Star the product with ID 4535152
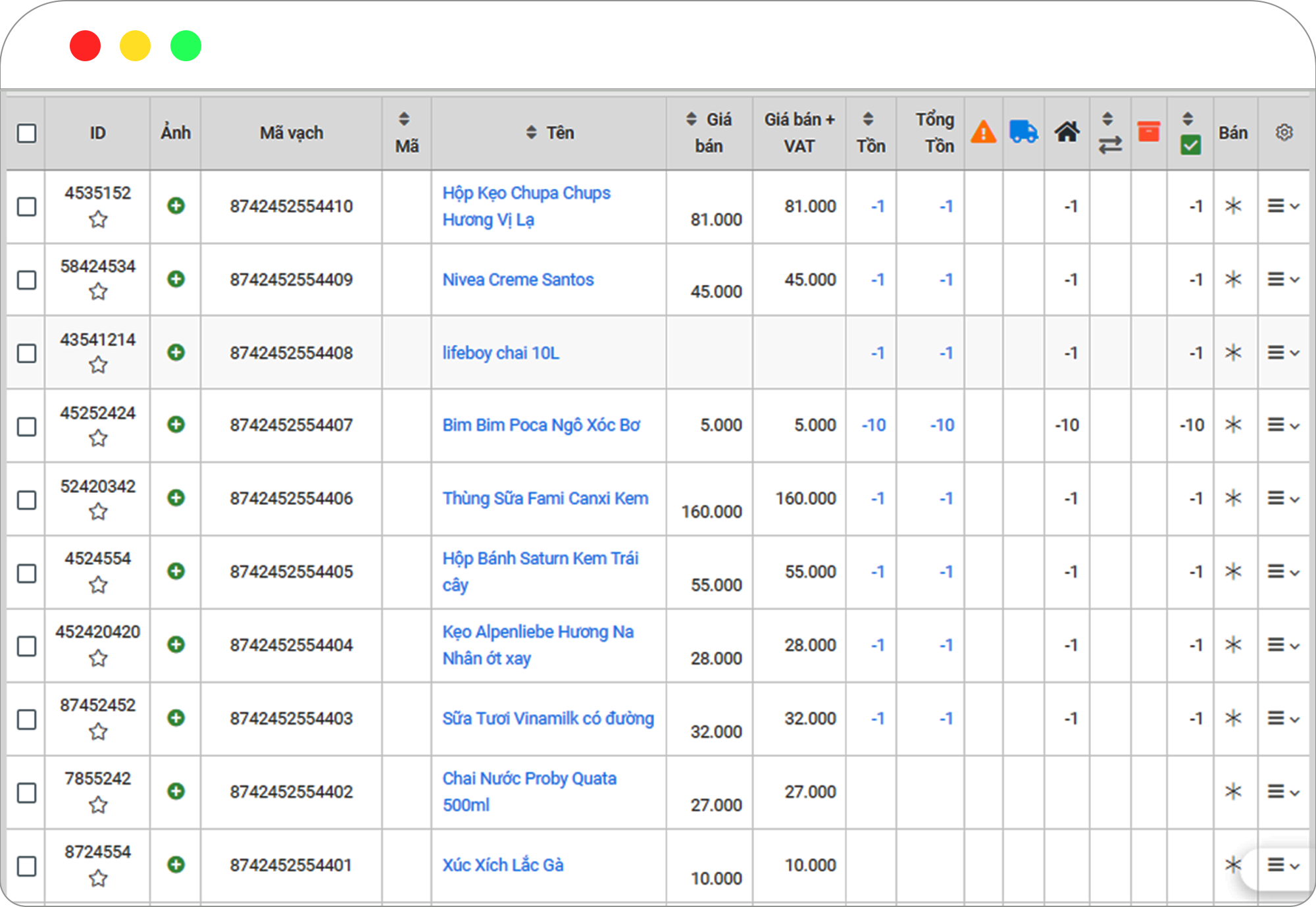This screenshot has width=1316, height=907. [98, 219]
